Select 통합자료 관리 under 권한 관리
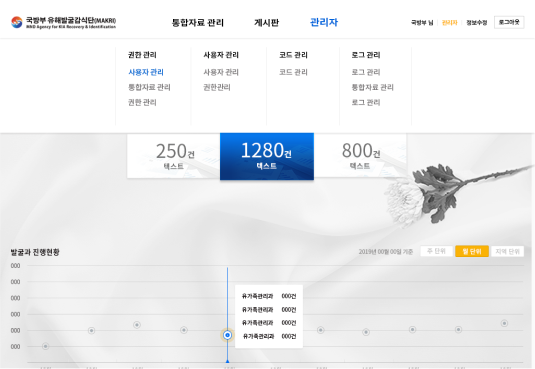The image size is (535, 369). (x=149, y=87)
